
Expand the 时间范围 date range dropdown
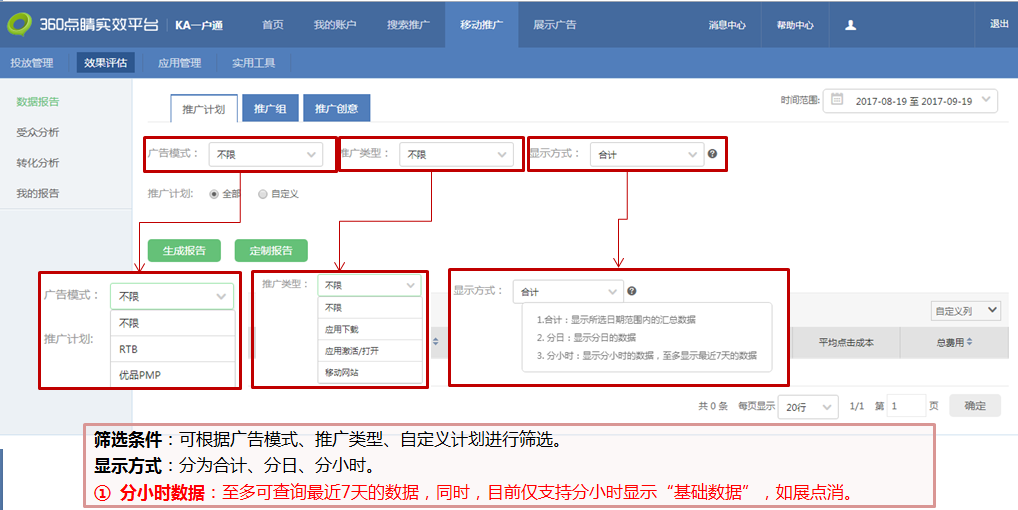click(x=987, y=100)
